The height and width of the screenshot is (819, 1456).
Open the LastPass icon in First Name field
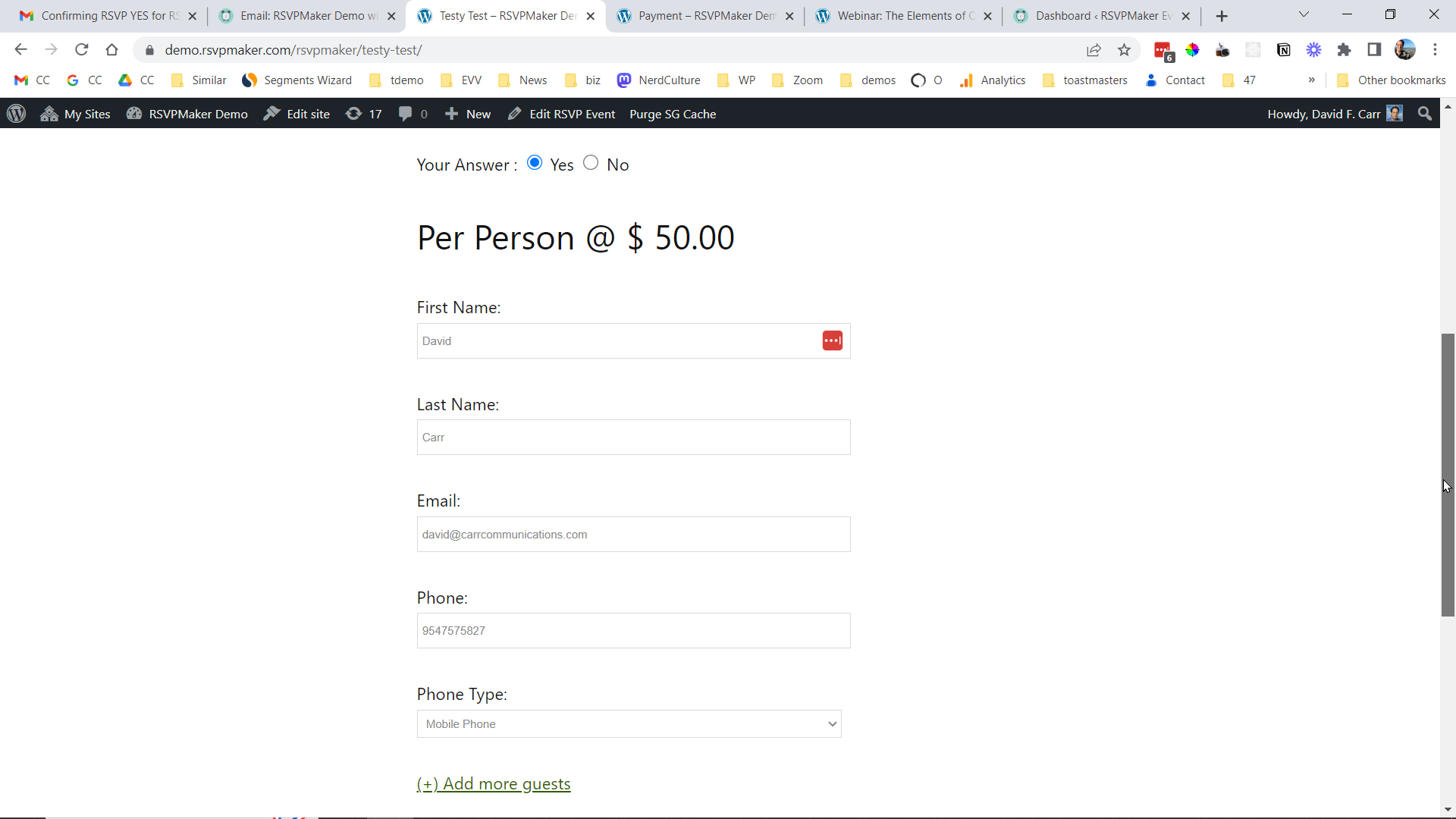coord(833,340)
